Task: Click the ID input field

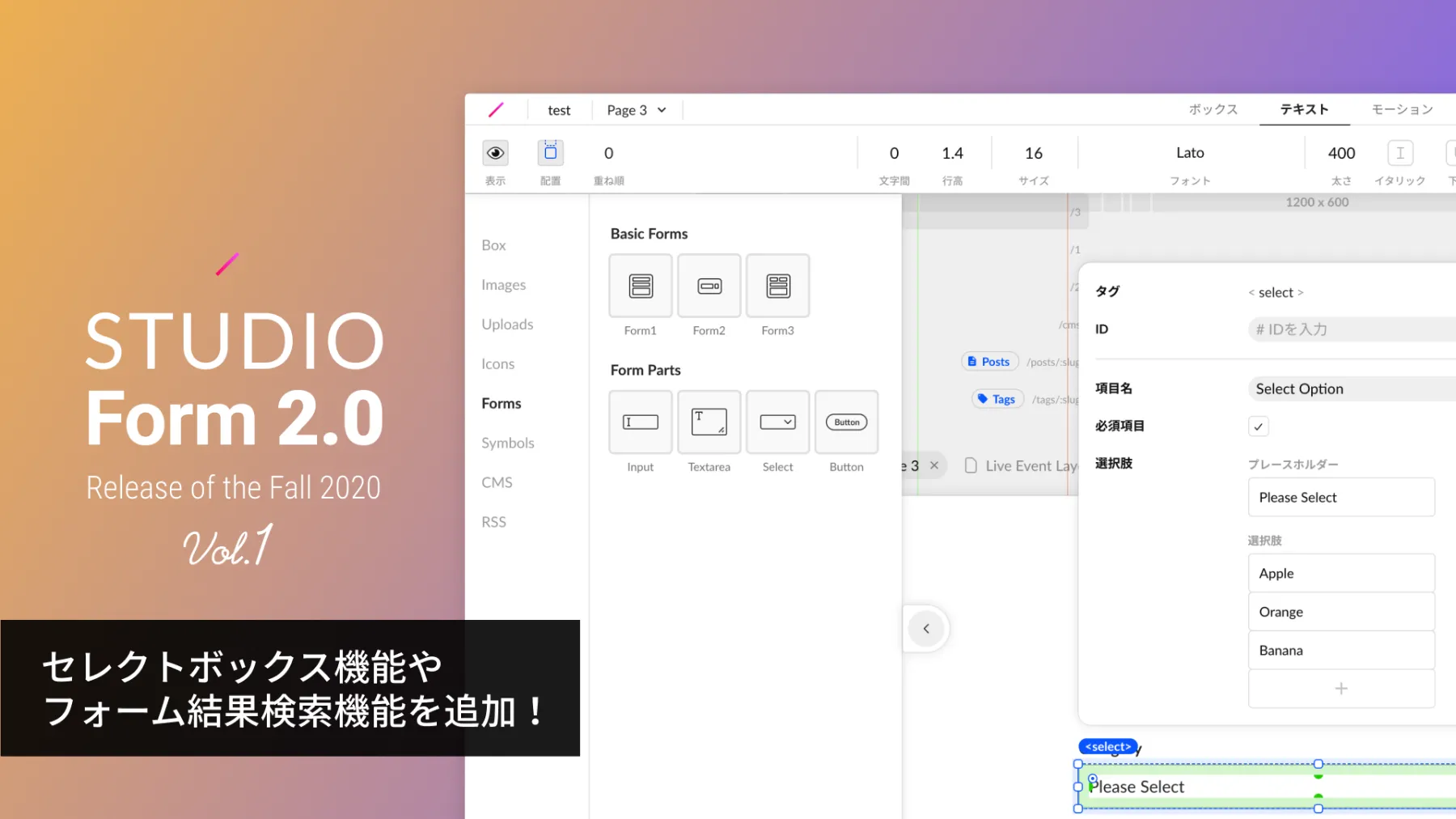Action: coord(1352,329)
